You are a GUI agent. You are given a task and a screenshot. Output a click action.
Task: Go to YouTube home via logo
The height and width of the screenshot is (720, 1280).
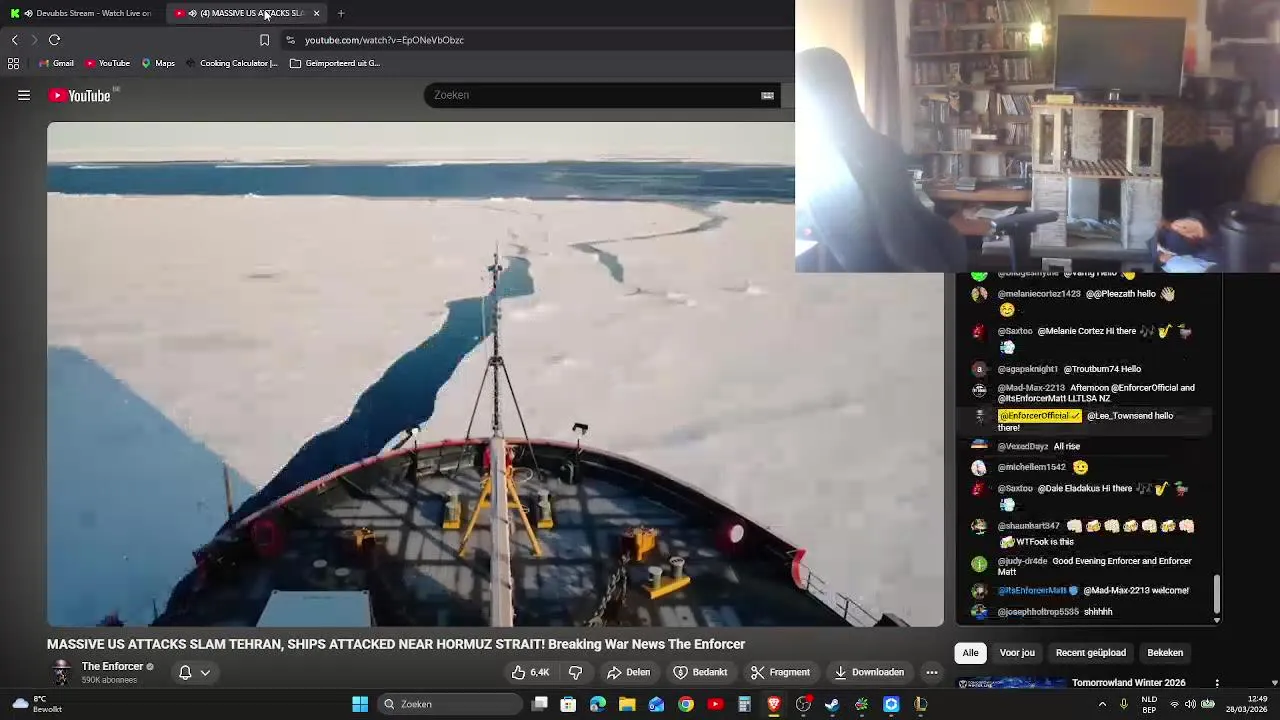click(x=79, y=95)
